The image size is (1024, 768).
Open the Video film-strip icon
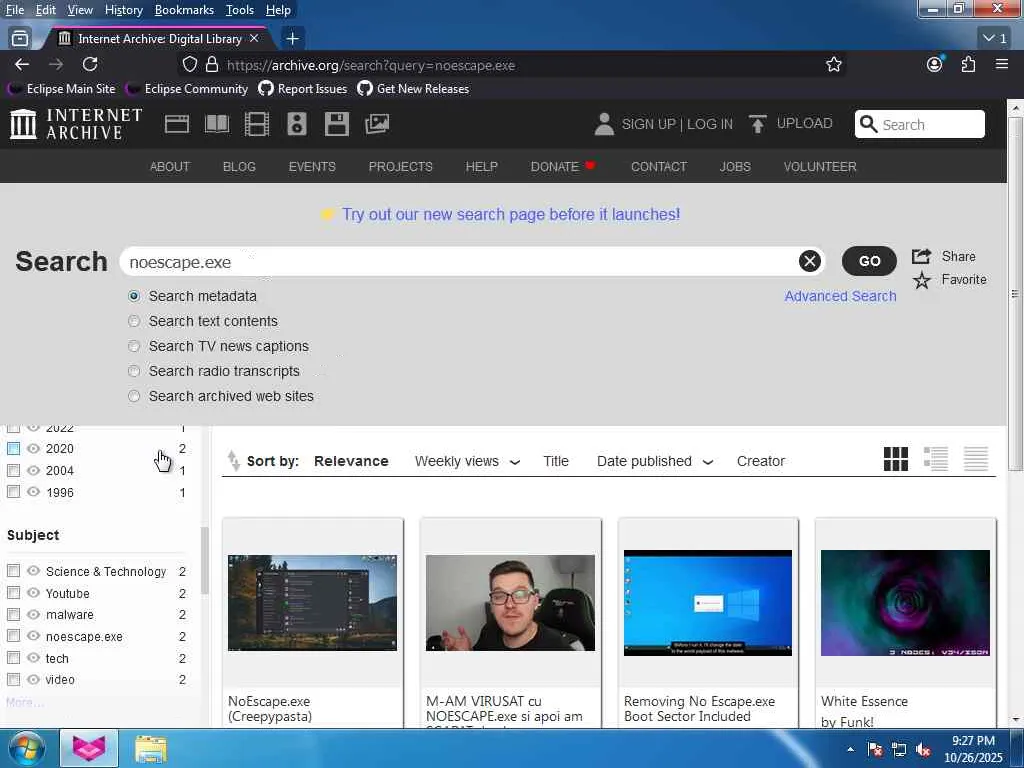[257, 124]
